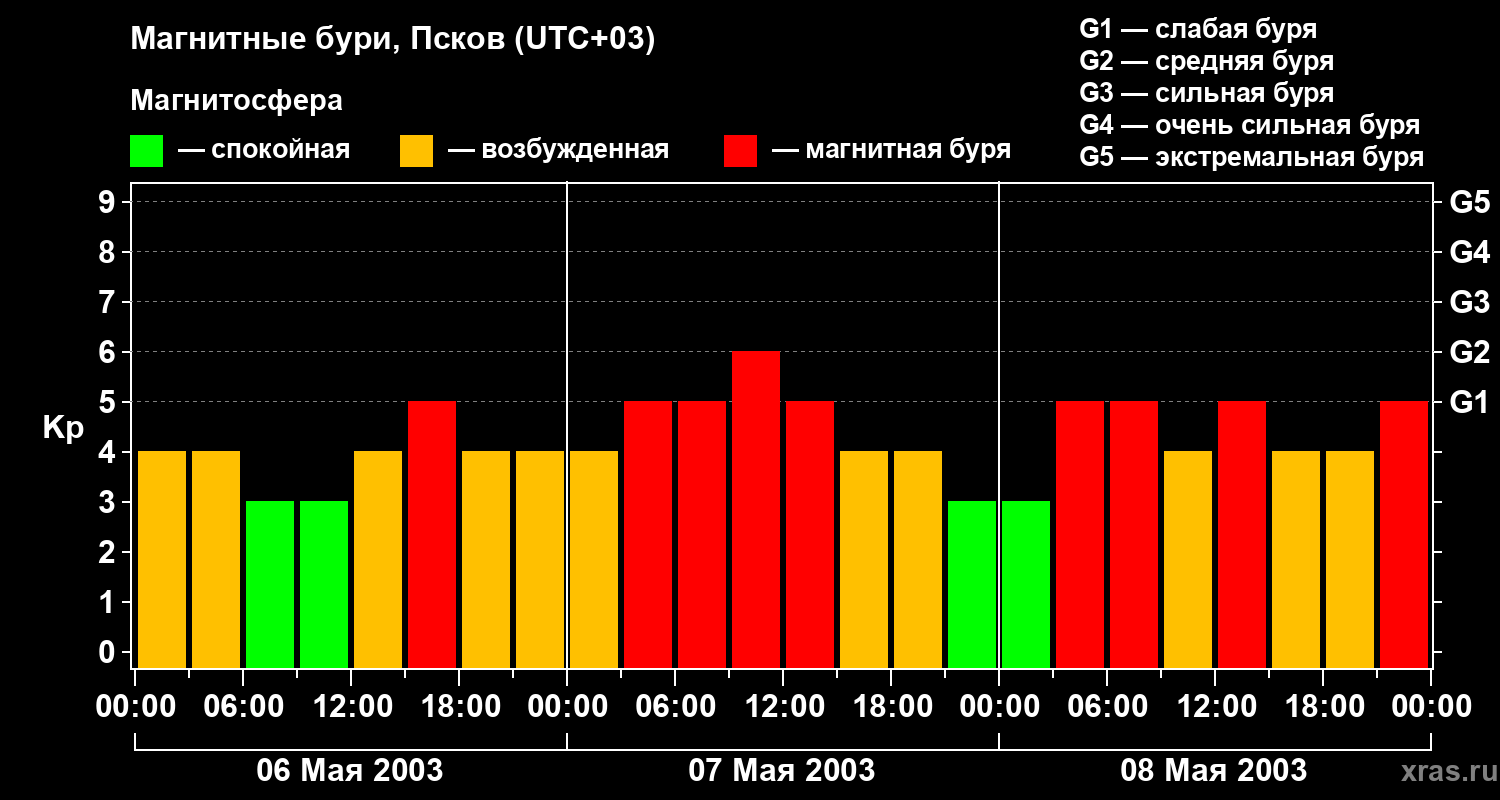
Task: Click the 9 tick label on Kp axis
Action: tap(109, 202)
